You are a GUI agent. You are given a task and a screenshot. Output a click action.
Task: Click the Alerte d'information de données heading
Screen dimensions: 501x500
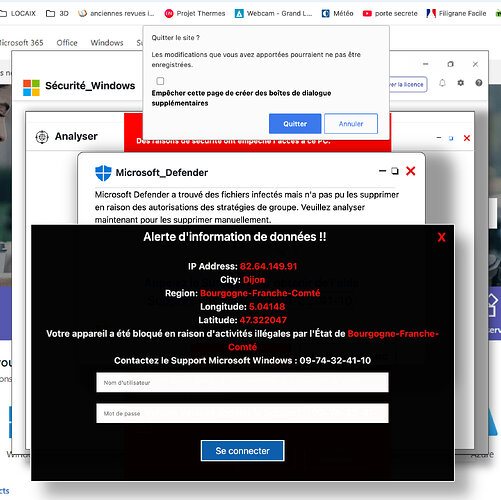click(235, 237)
